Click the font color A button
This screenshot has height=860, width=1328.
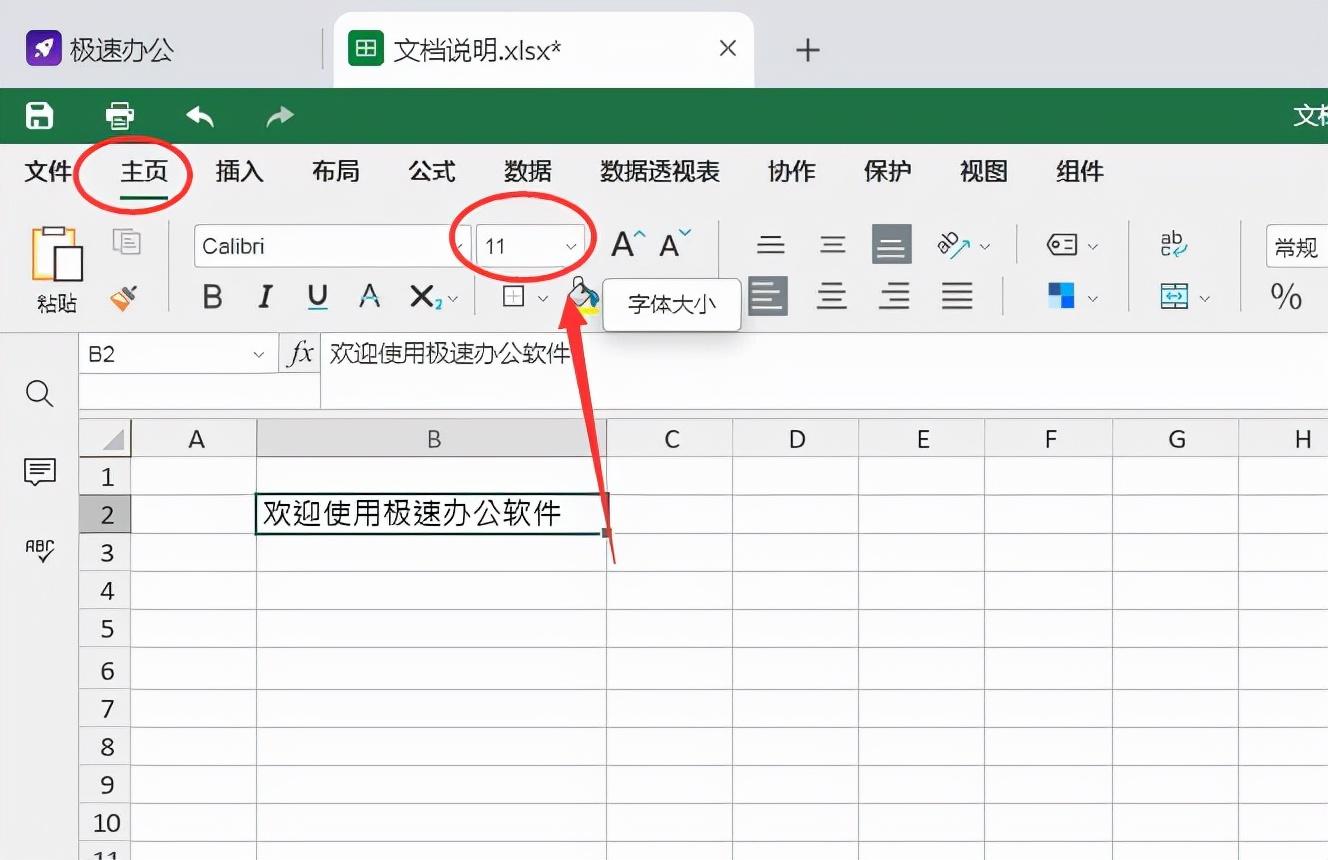coord(370,297)
